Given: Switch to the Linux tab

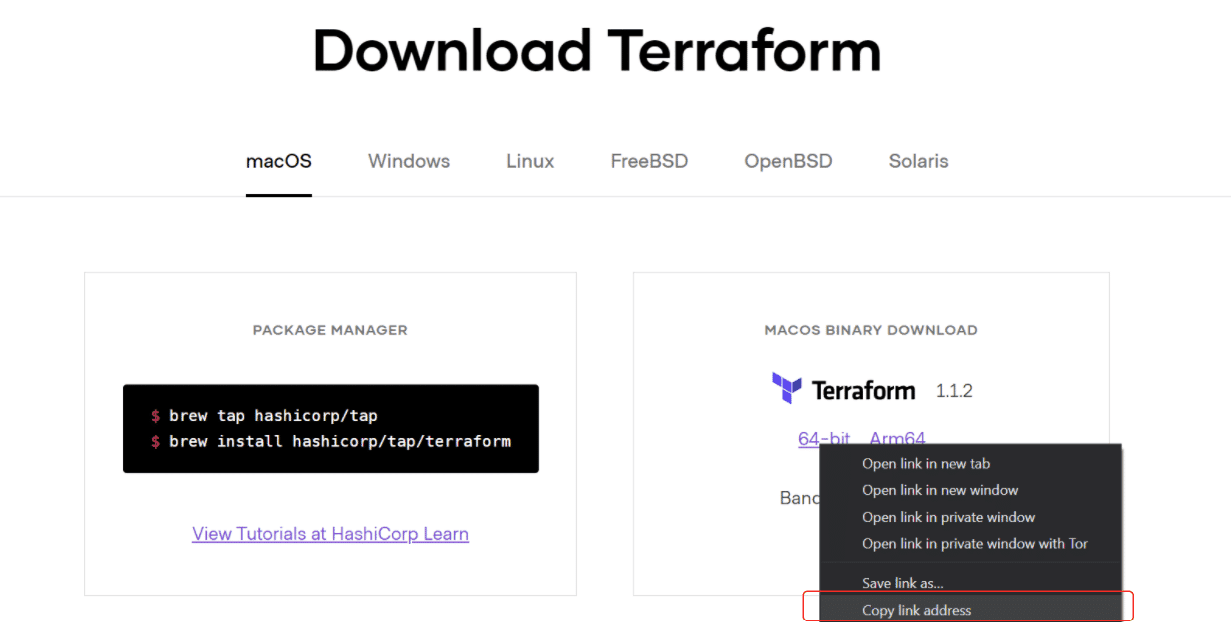Looking at the screenshot, I should (x=530, y=161).
